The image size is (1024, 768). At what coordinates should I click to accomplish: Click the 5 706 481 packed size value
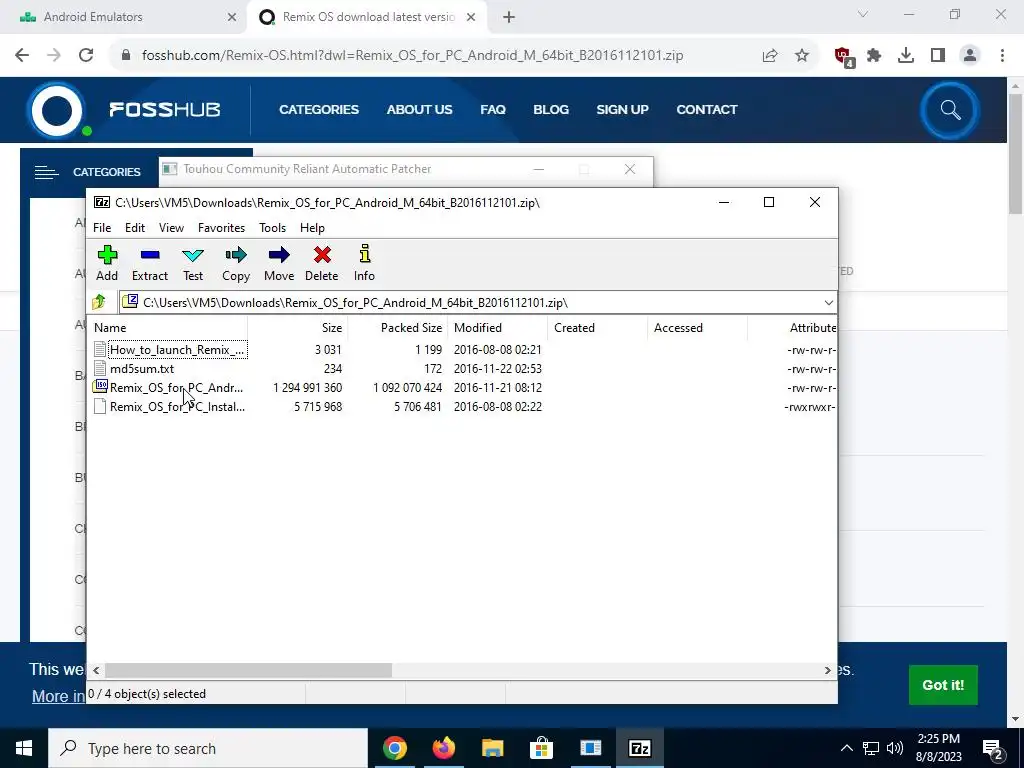tap(417, 406)
